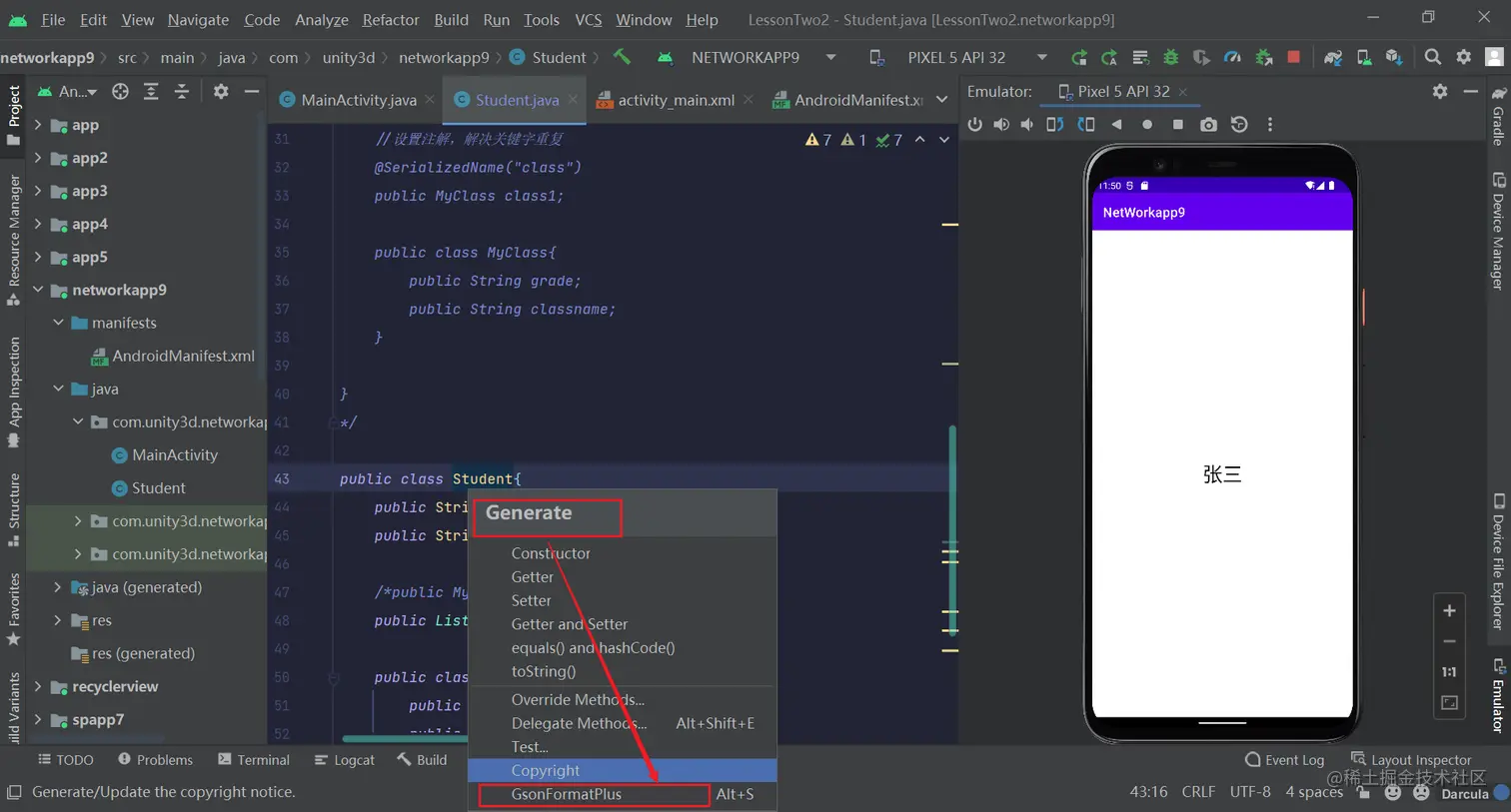Open the Refactor menu

(391, 19)
